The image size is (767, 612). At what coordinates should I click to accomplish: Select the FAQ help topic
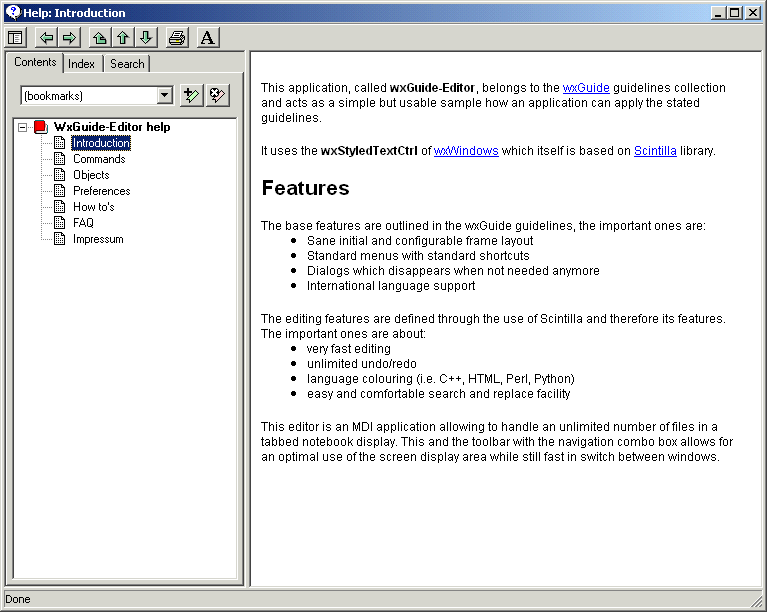(83, 223)
